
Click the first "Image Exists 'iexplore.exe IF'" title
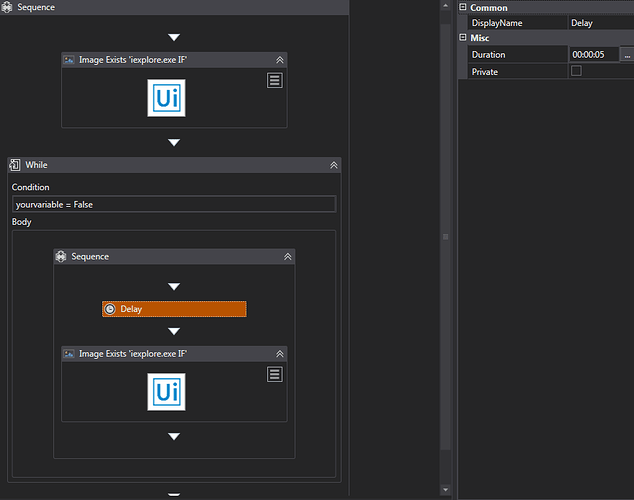133,60
